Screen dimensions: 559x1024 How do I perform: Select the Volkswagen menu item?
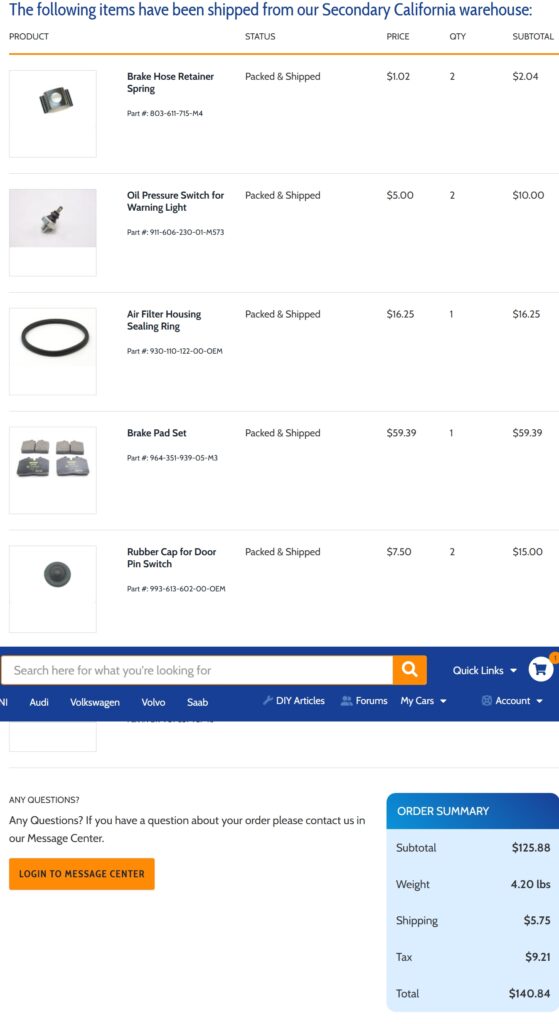(95, 702)
